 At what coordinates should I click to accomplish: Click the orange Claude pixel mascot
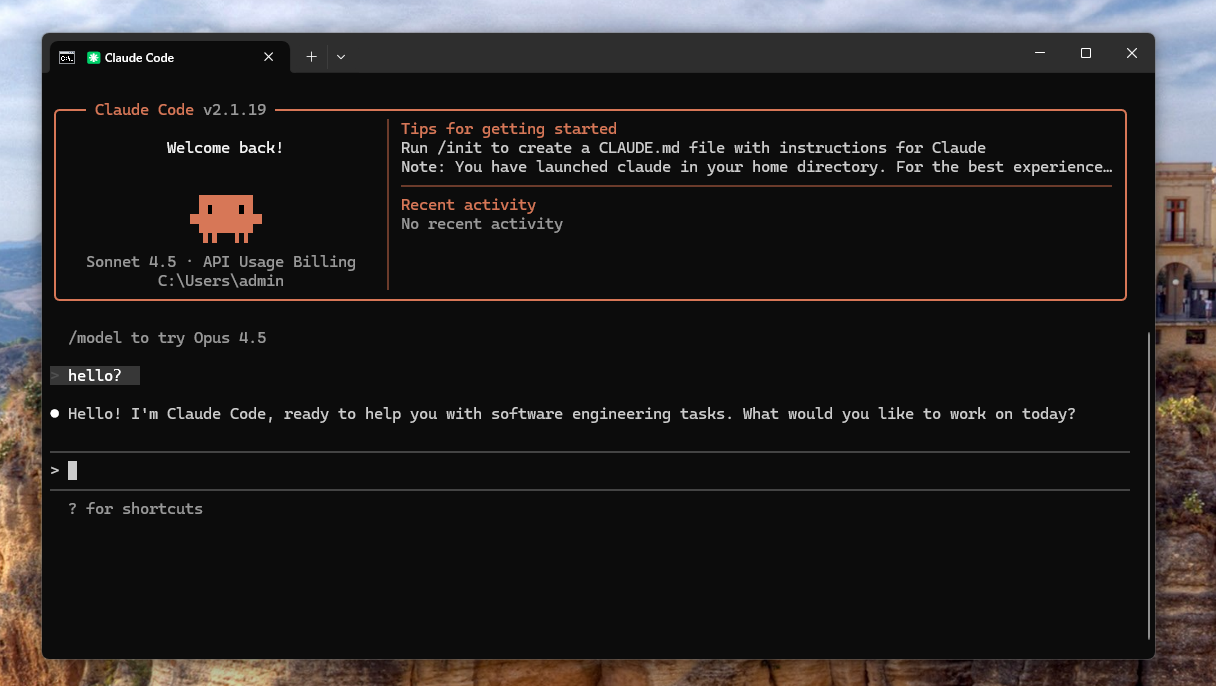click(x=226, y=218)
